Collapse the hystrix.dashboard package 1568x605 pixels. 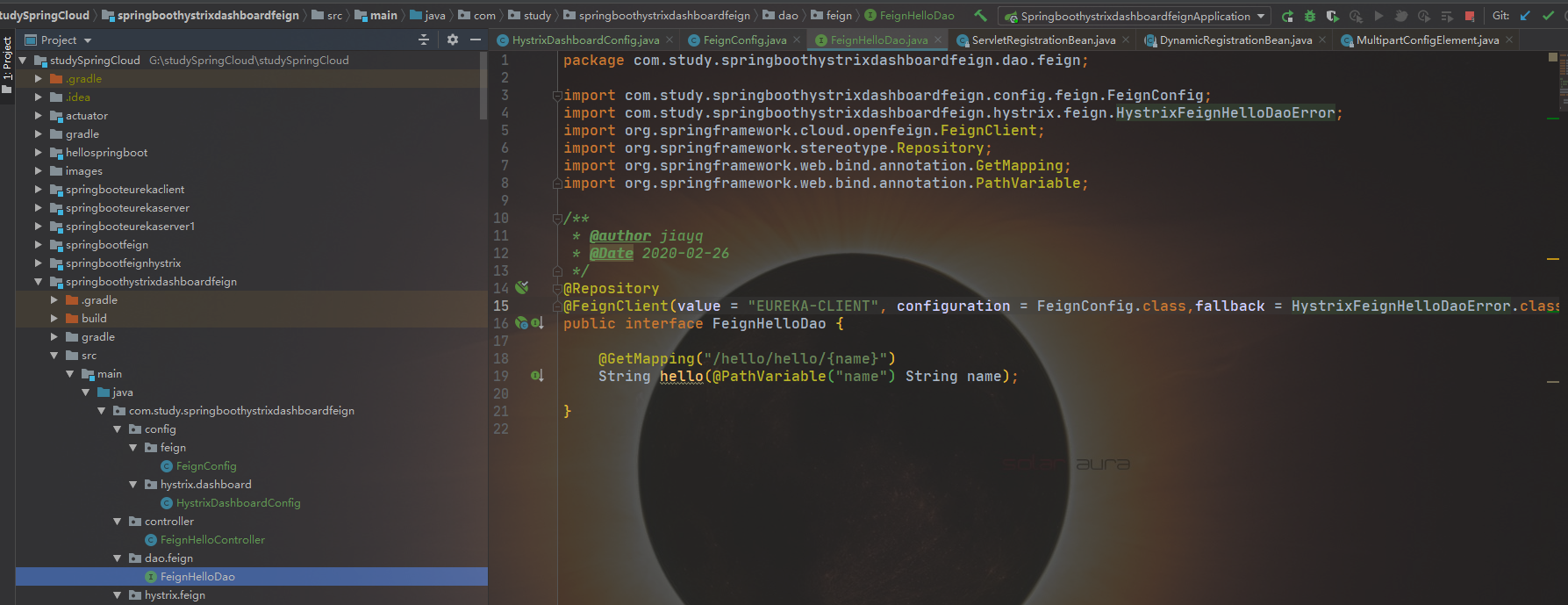tap(133, 485)
